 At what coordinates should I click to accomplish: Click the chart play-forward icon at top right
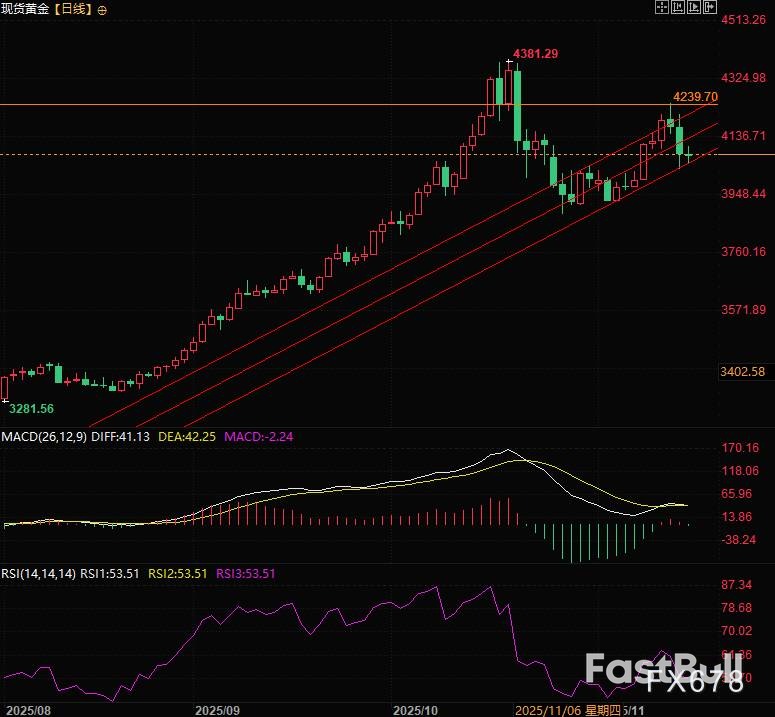coord(694,8)
